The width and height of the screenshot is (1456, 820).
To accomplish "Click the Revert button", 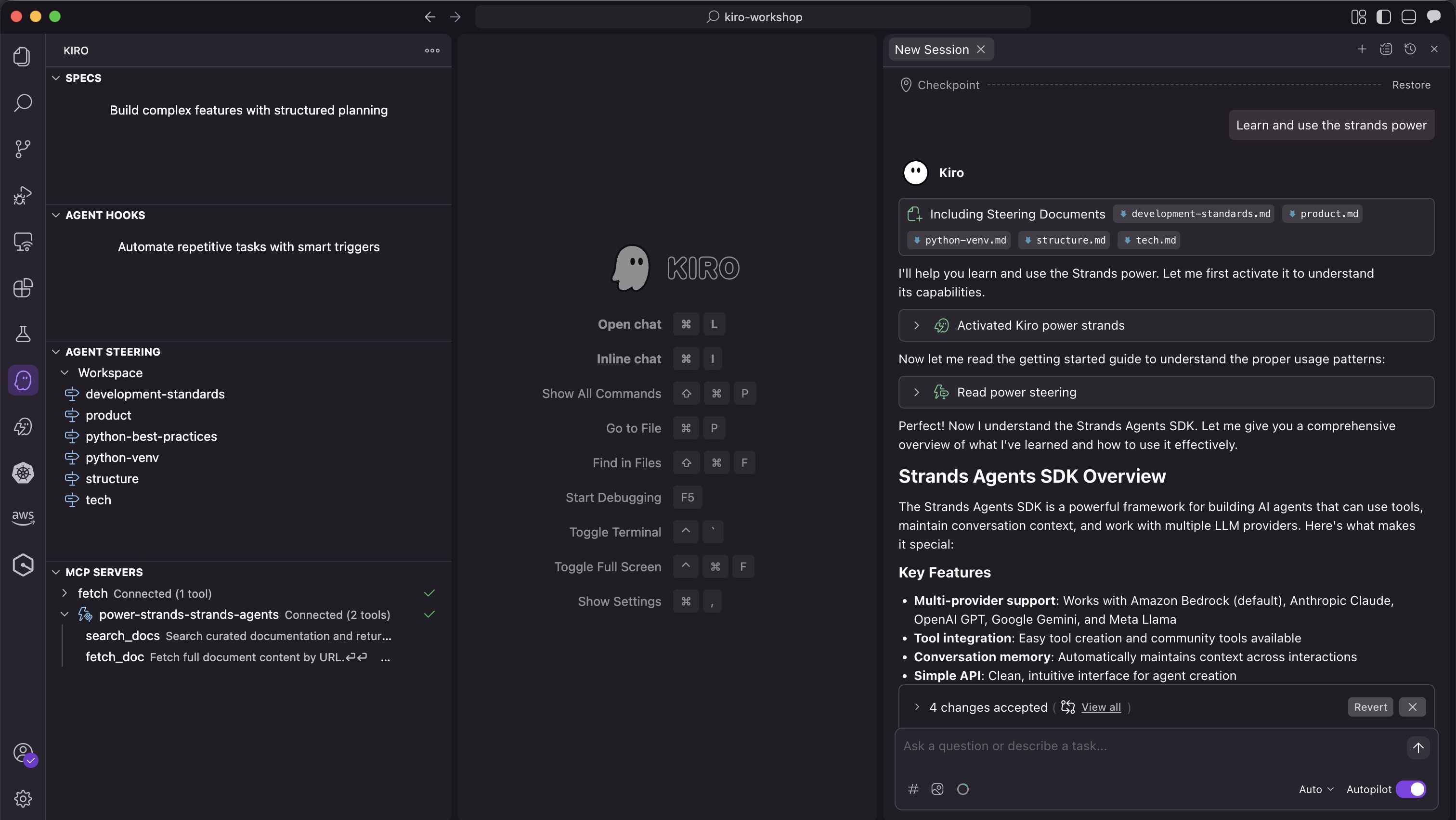I will pos(1370,707).
